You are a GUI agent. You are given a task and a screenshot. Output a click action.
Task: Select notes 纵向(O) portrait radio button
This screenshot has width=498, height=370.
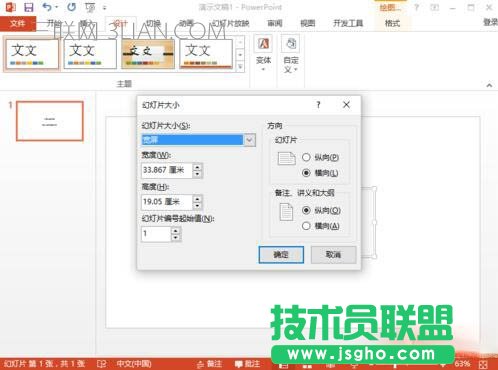(x=306, y=210)
